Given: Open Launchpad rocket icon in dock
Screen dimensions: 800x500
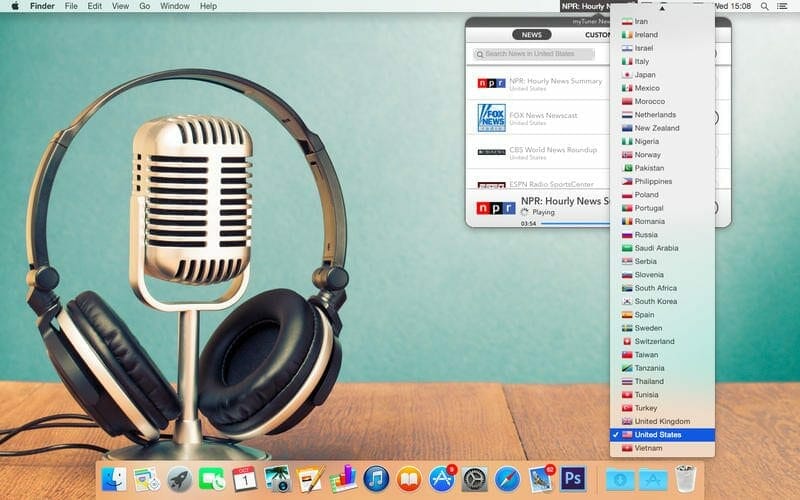Looking at the screenshot, I should [179, 478].
